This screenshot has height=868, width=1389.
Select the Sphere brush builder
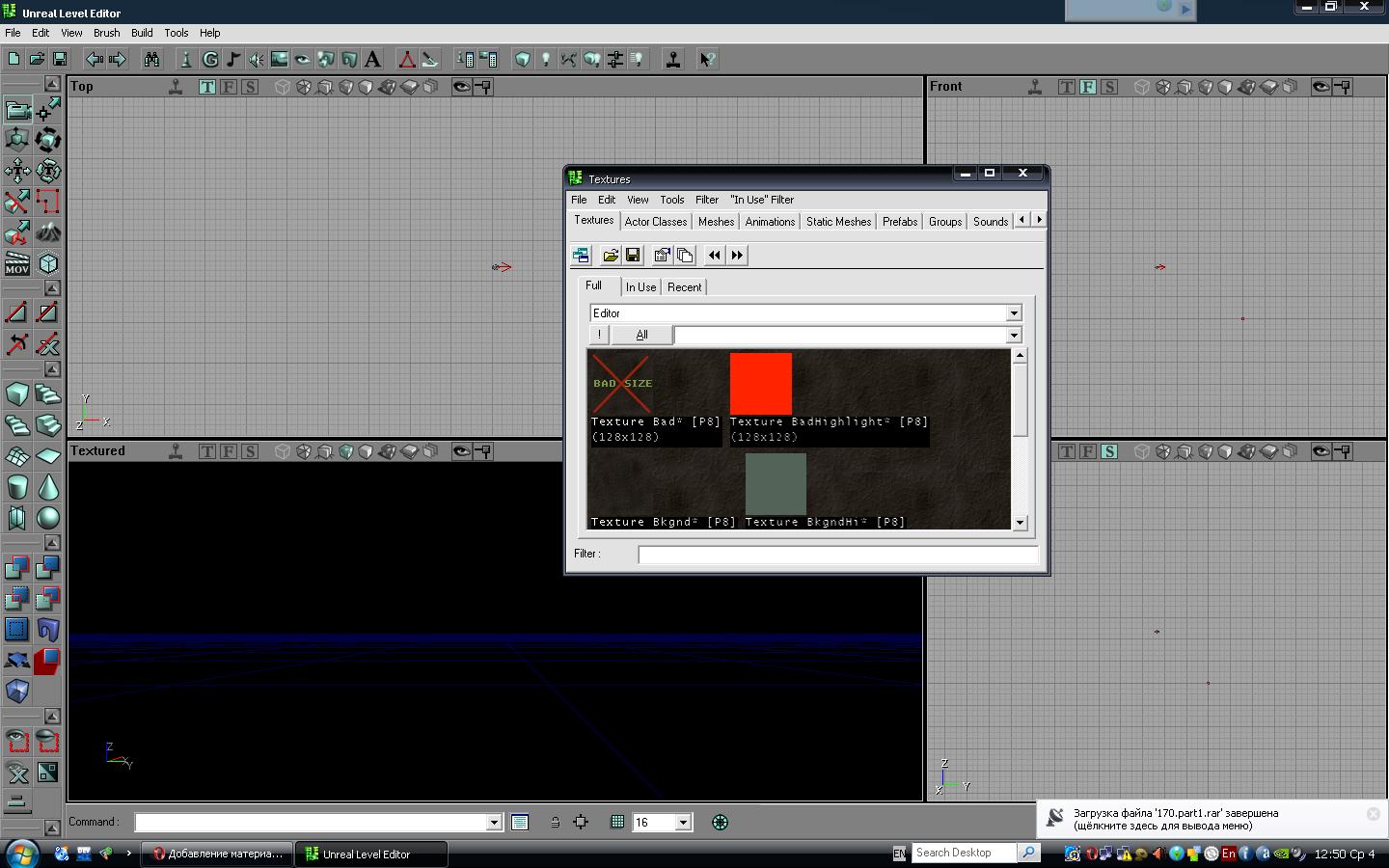(x=48, y=518)
